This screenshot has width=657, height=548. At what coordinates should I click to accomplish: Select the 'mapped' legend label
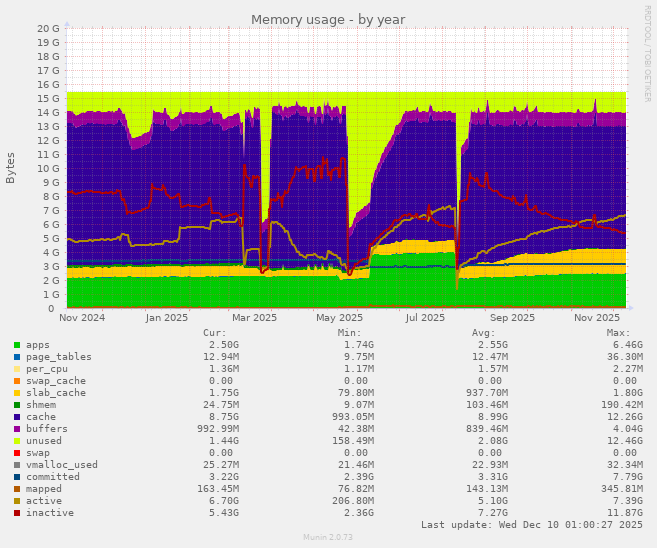tap(44, 489)
